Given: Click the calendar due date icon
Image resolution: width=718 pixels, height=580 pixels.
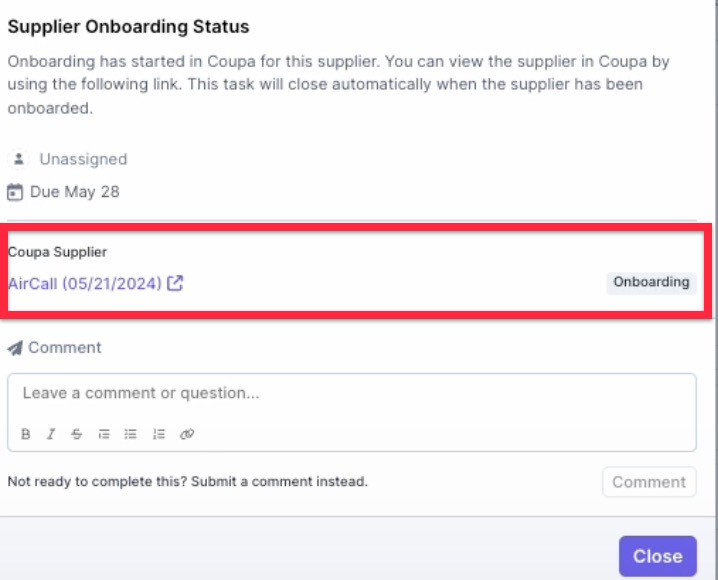Looking at the screenshot, I should coord(15,192).
